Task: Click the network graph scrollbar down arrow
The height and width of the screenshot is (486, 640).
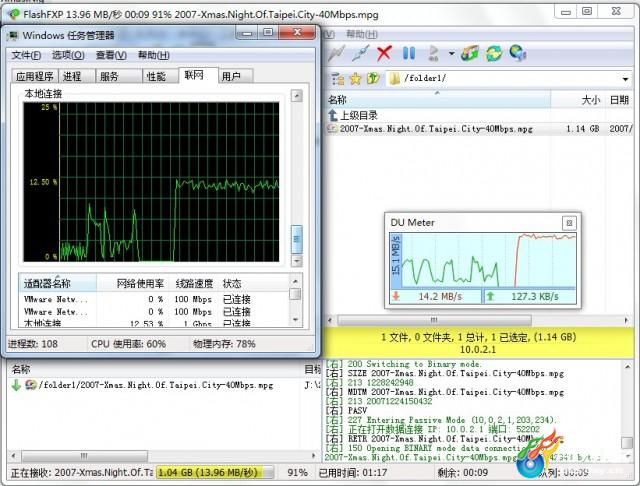Action: coord(297,261)
